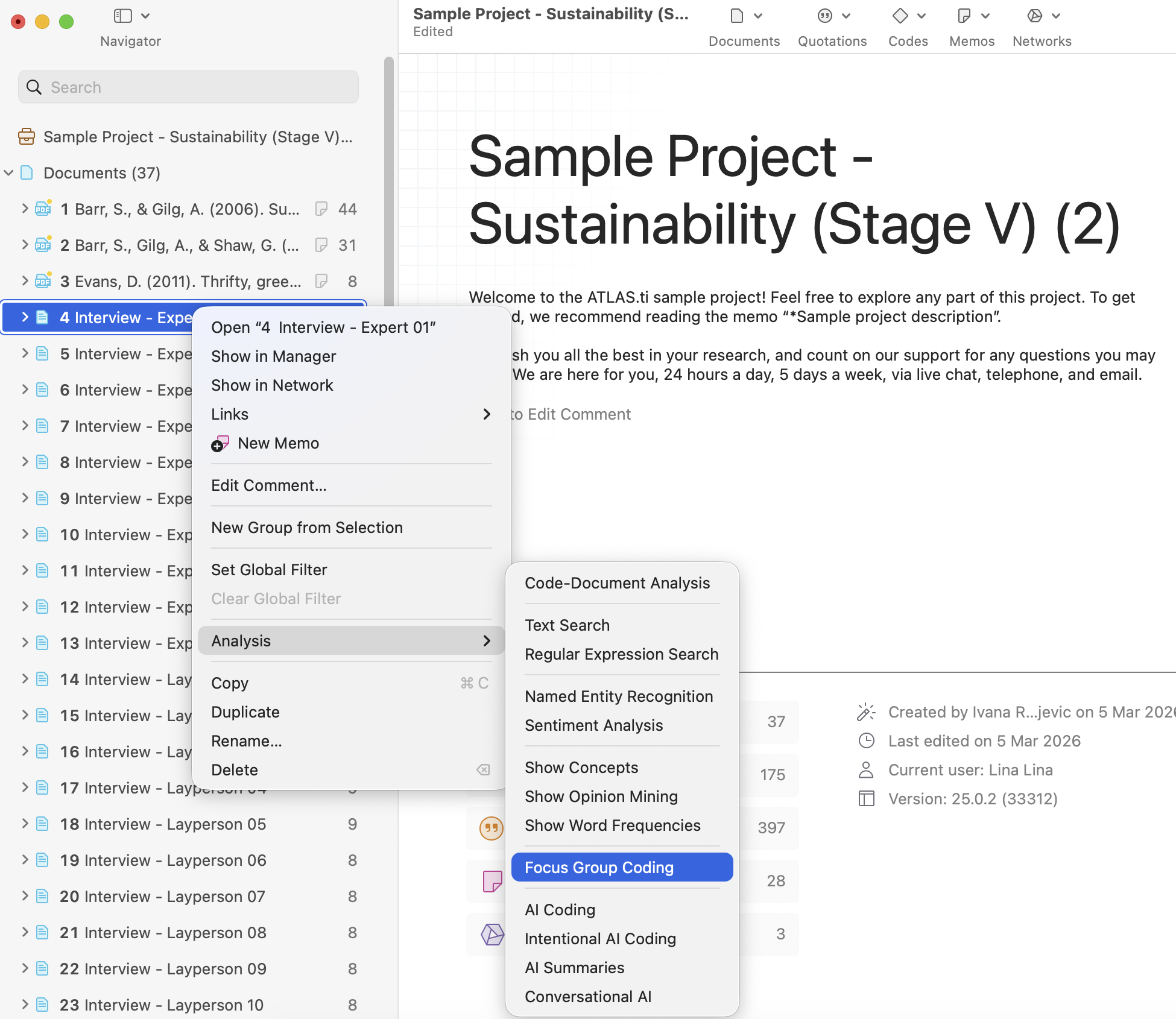The width and height of the screenshot is (1176, 1019).
Task: Open the Links submenu arrow
Action: (x=486, y=414)
